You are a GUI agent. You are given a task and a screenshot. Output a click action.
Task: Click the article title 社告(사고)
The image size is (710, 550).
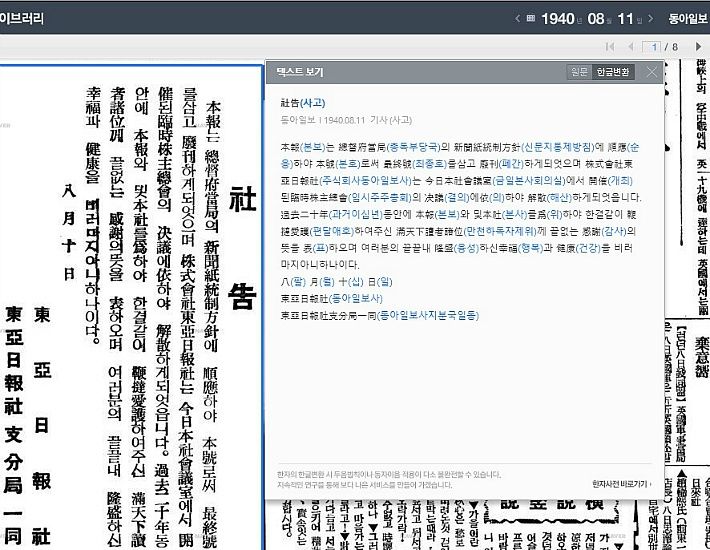(303, 103)
